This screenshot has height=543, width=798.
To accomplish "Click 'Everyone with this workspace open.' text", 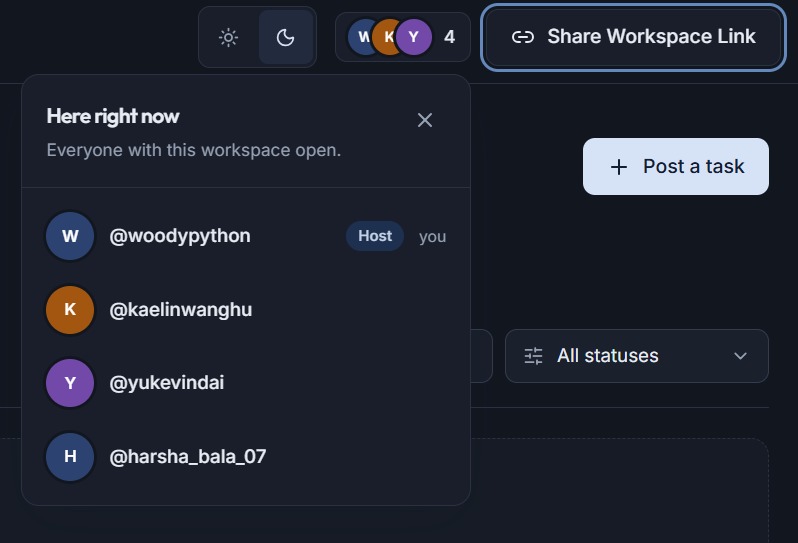I will pyautogui.click(x=194, y=150).
